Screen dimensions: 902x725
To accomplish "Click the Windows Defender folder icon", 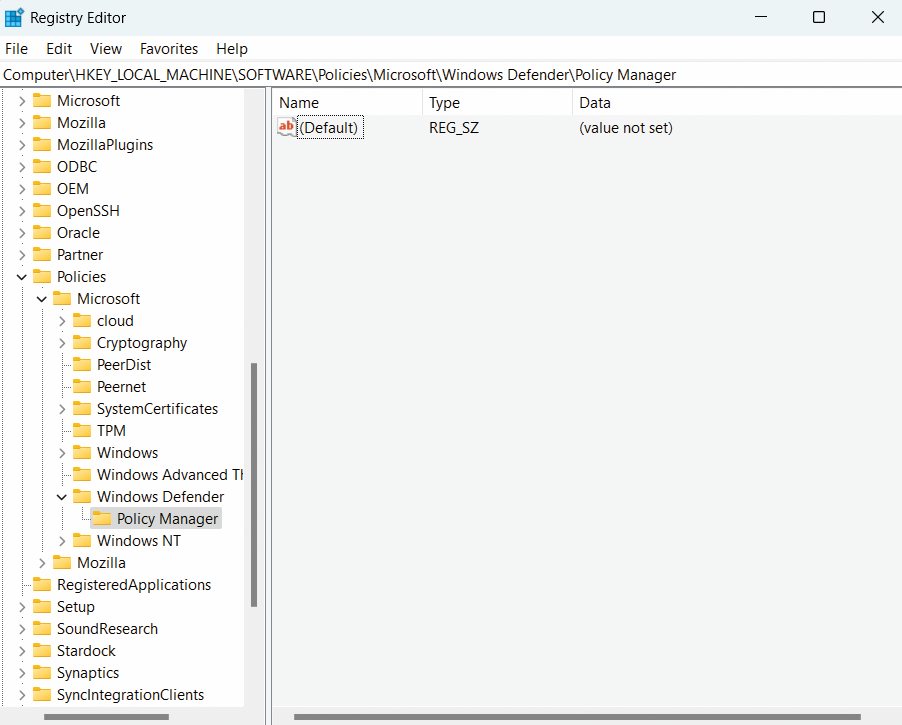I will (82, 497).
